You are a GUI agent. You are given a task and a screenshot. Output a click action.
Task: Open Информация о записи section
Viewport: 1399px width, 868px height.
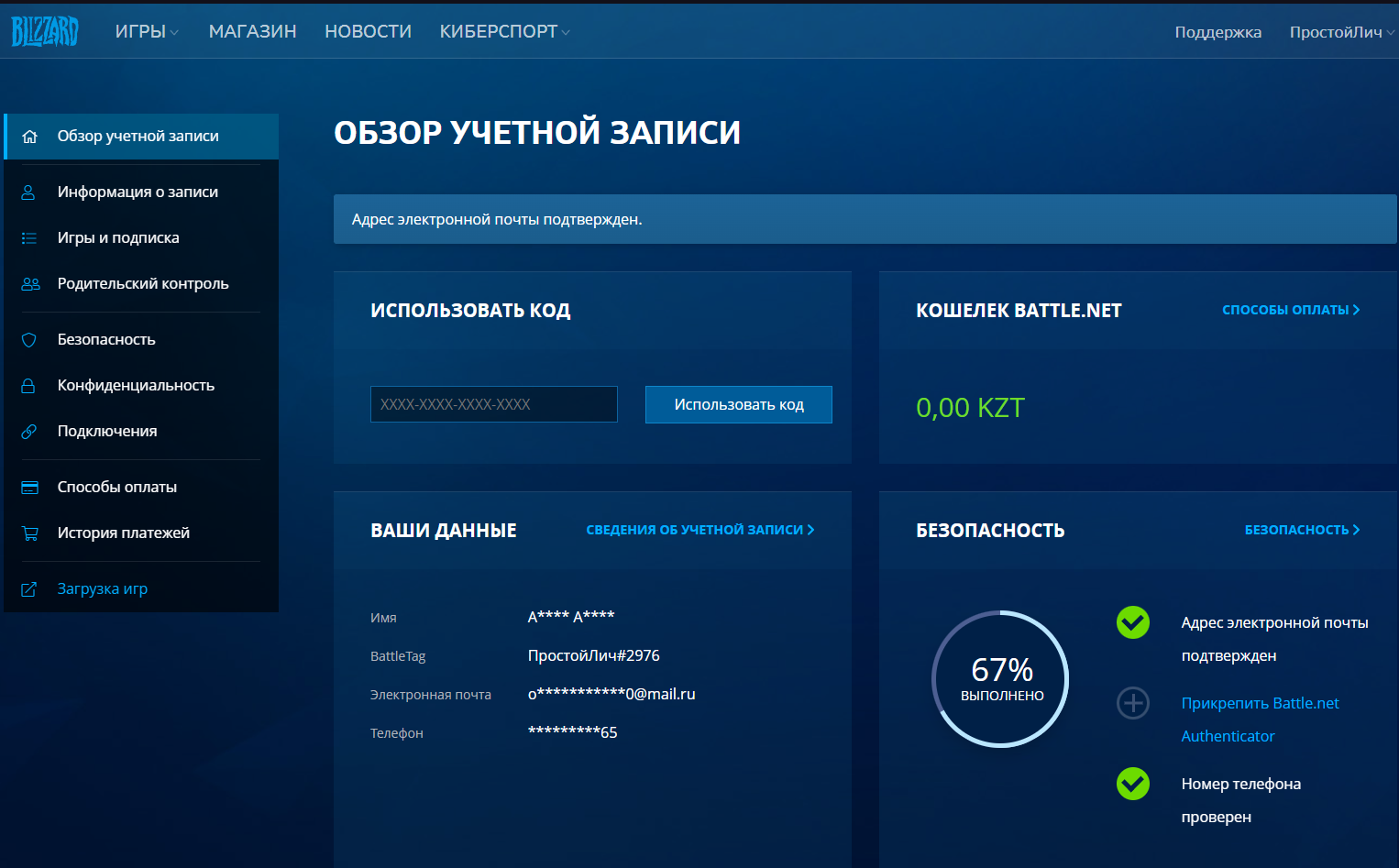(141, 192)
